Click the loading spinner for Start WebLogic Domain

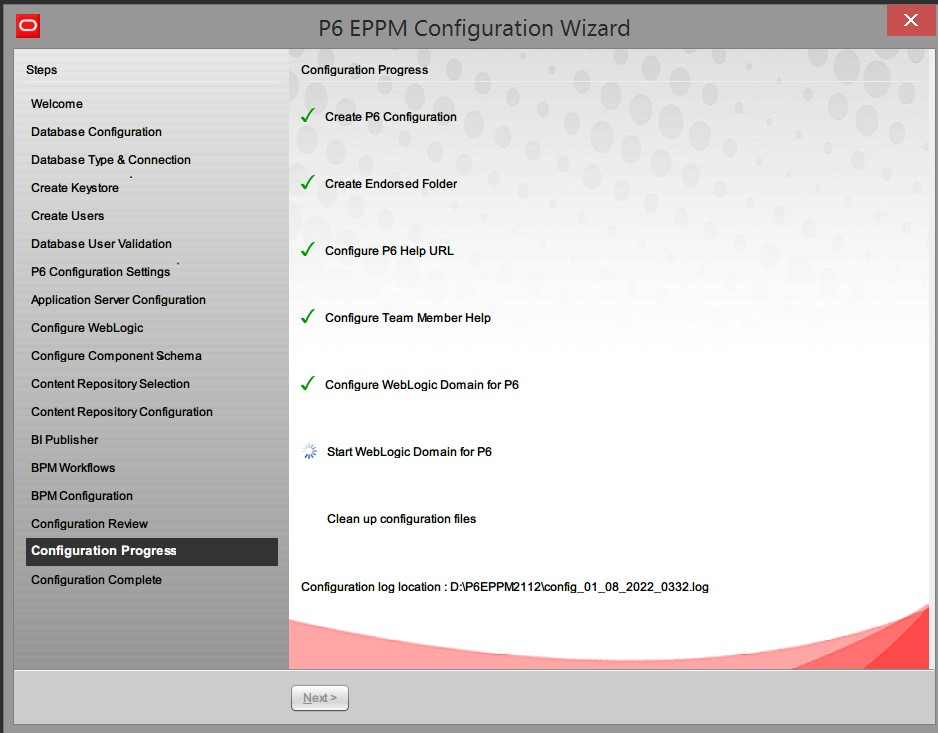[309, 451]
